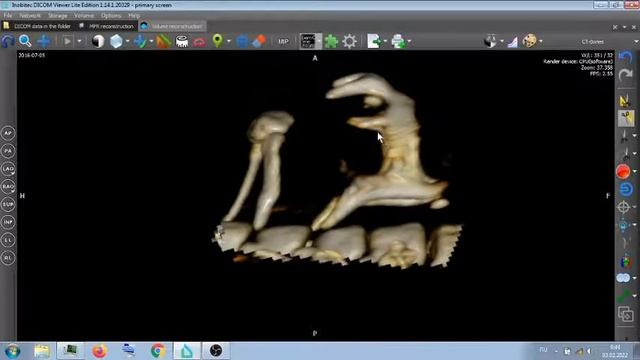Expand the printer dropdown arrow
640x360 pixels.
point(409,41)
